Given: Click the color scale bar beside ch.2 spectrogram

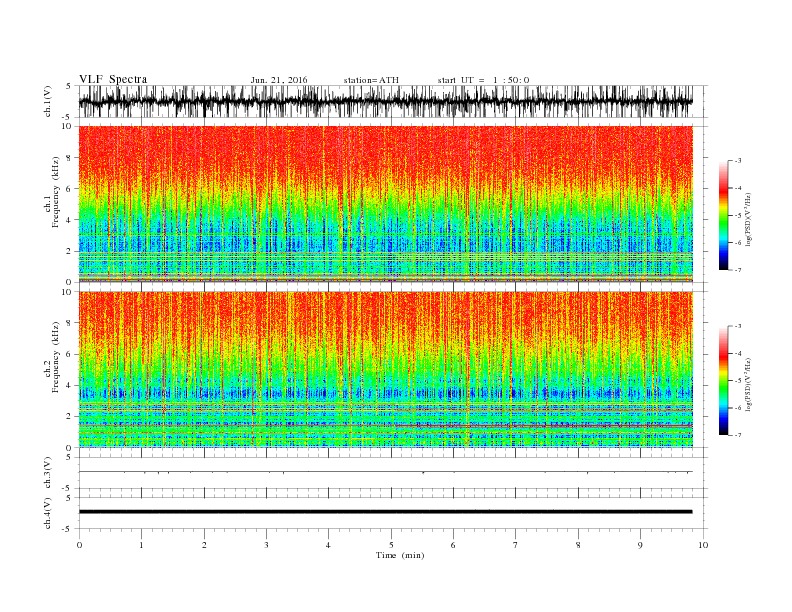Looking at the screenshot, I should 723,381.
